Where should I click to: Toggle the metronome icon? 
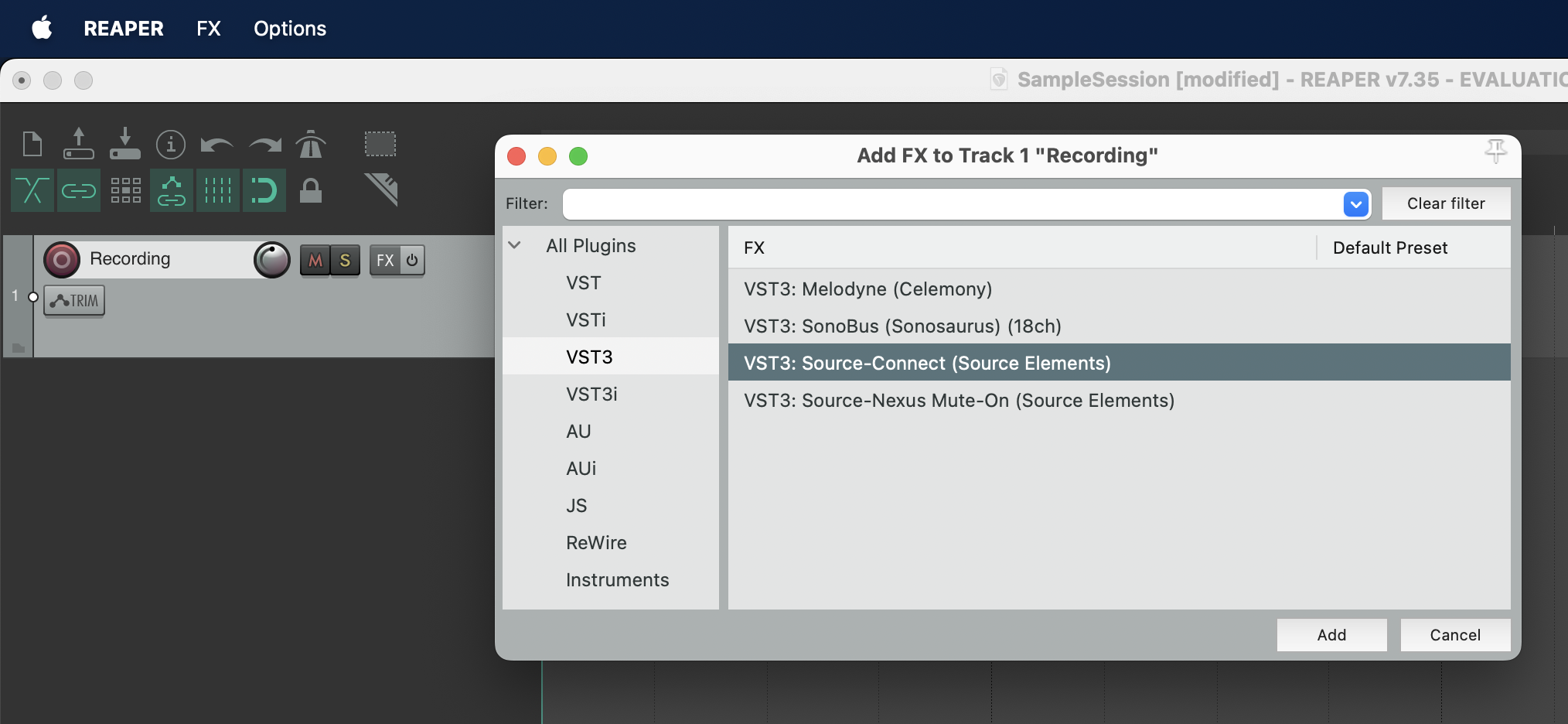point(311,145)
